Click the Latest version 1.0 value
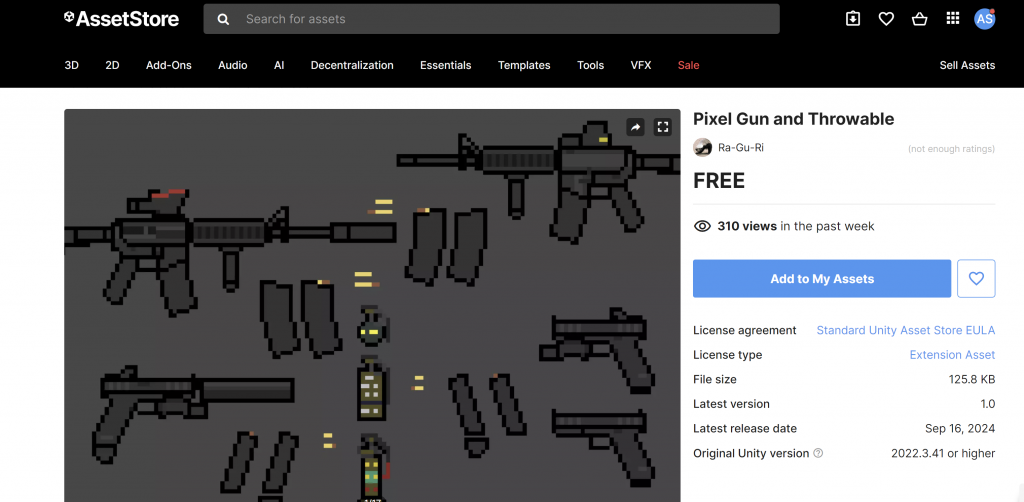The image size is (1024, 502). coord(987,404)
